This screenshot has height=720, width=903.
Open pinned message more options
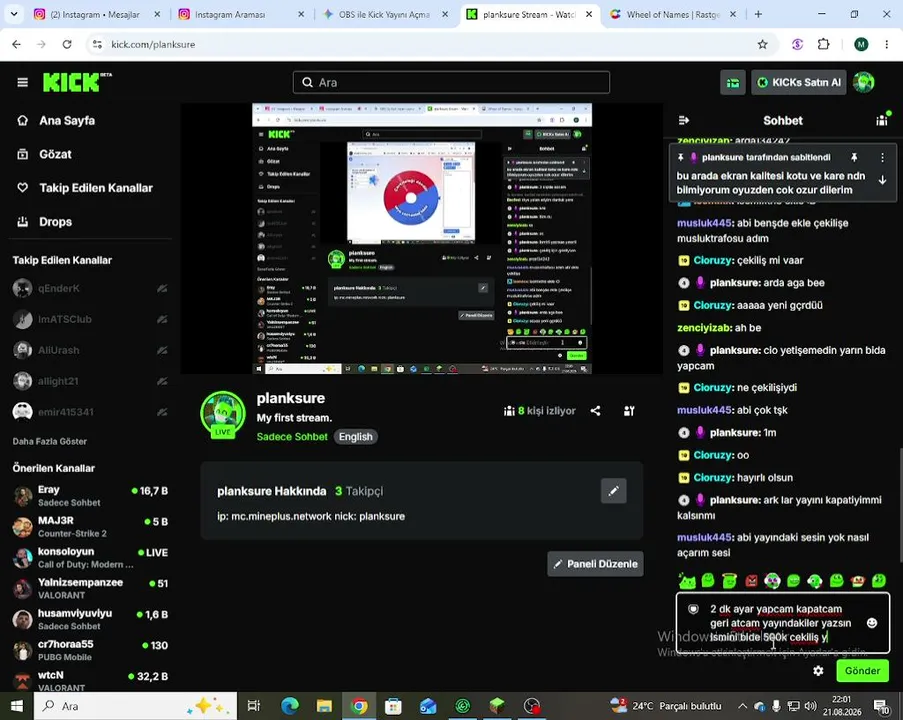882,157
